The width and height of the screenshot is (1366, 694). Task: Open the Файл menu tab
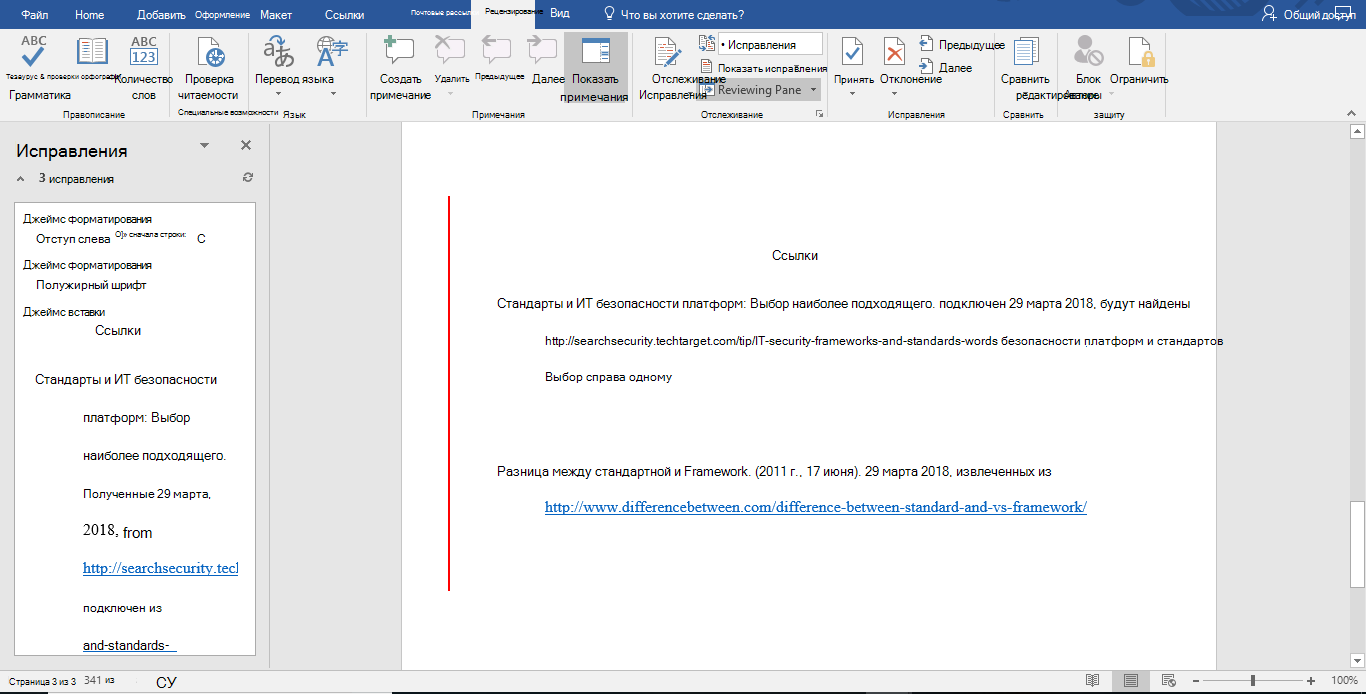coord(35,15)
